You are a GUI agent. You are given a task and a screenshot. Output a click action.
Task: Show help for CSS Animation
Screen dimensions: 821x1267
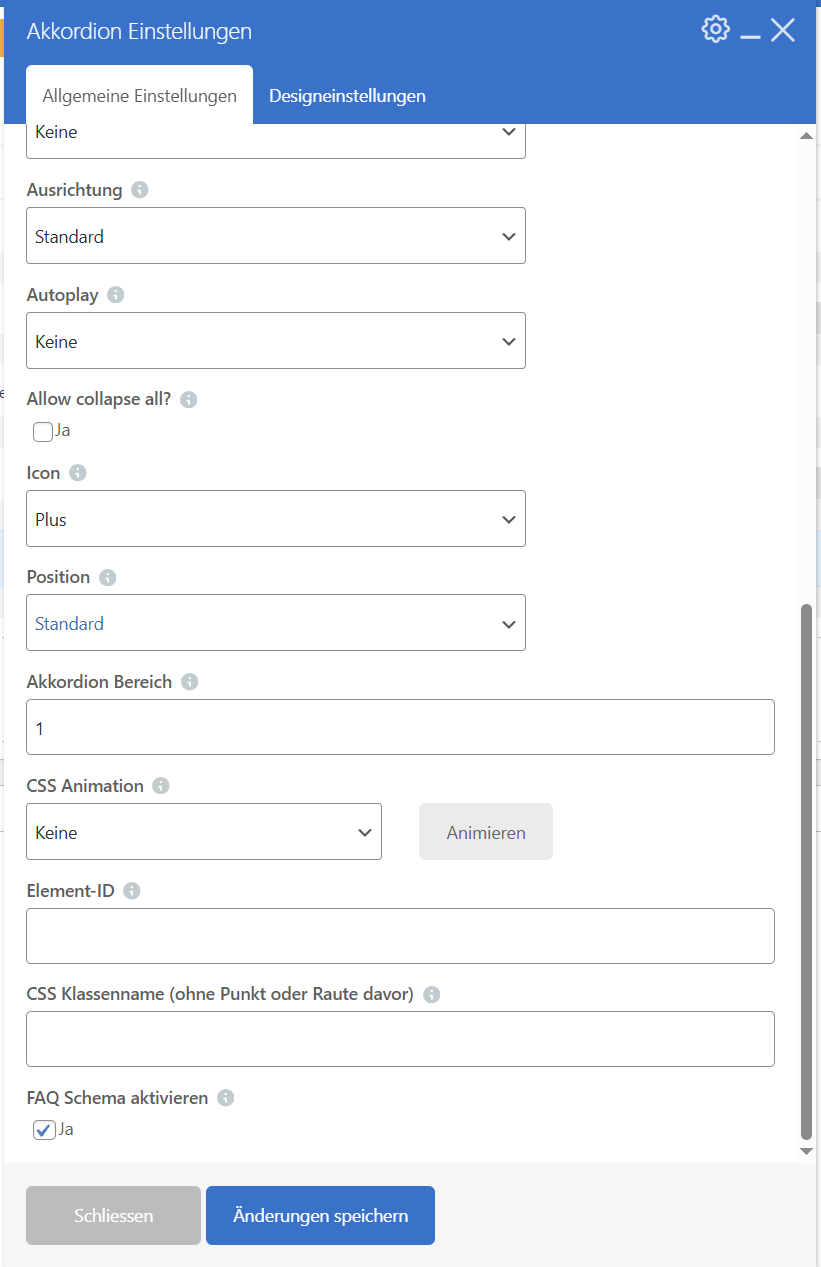(161, 786)
